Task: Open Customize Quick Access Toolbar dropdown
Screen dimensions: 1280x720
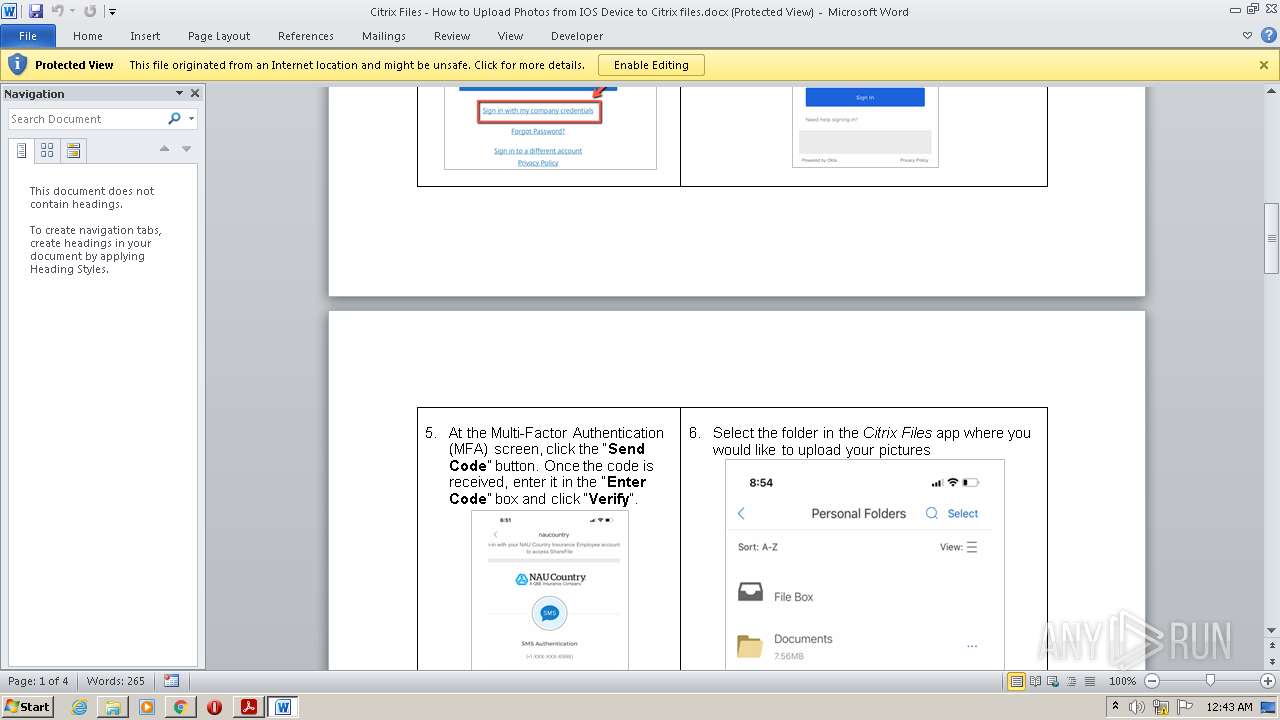Action: pos(112,12)
